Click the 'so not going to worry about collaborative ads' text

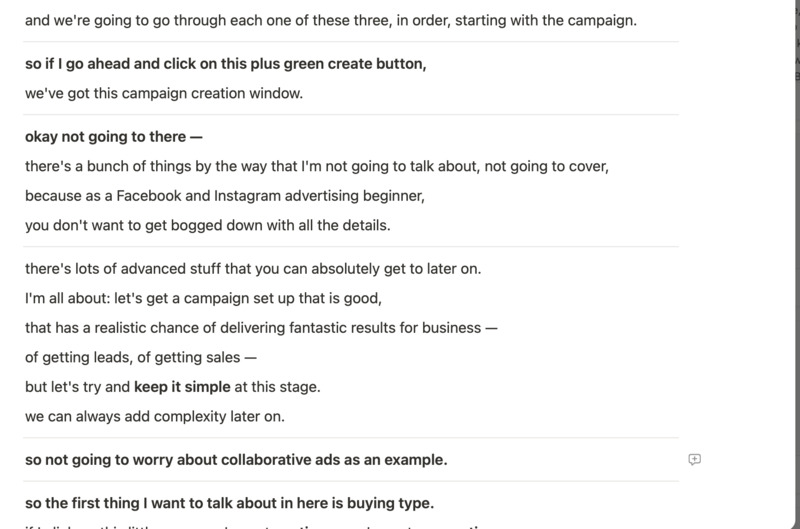pos(236,460)
